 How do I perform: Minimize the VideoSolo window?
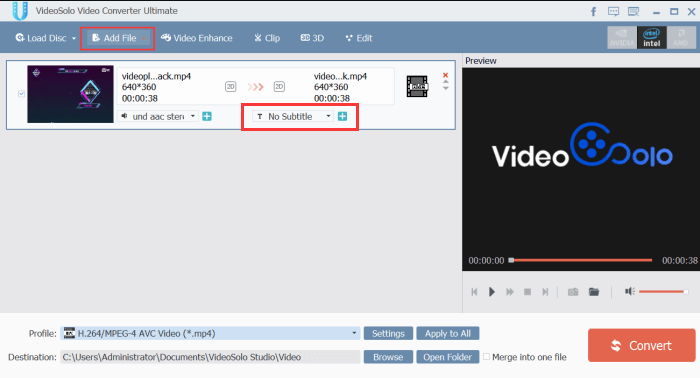tap(656, 12)
